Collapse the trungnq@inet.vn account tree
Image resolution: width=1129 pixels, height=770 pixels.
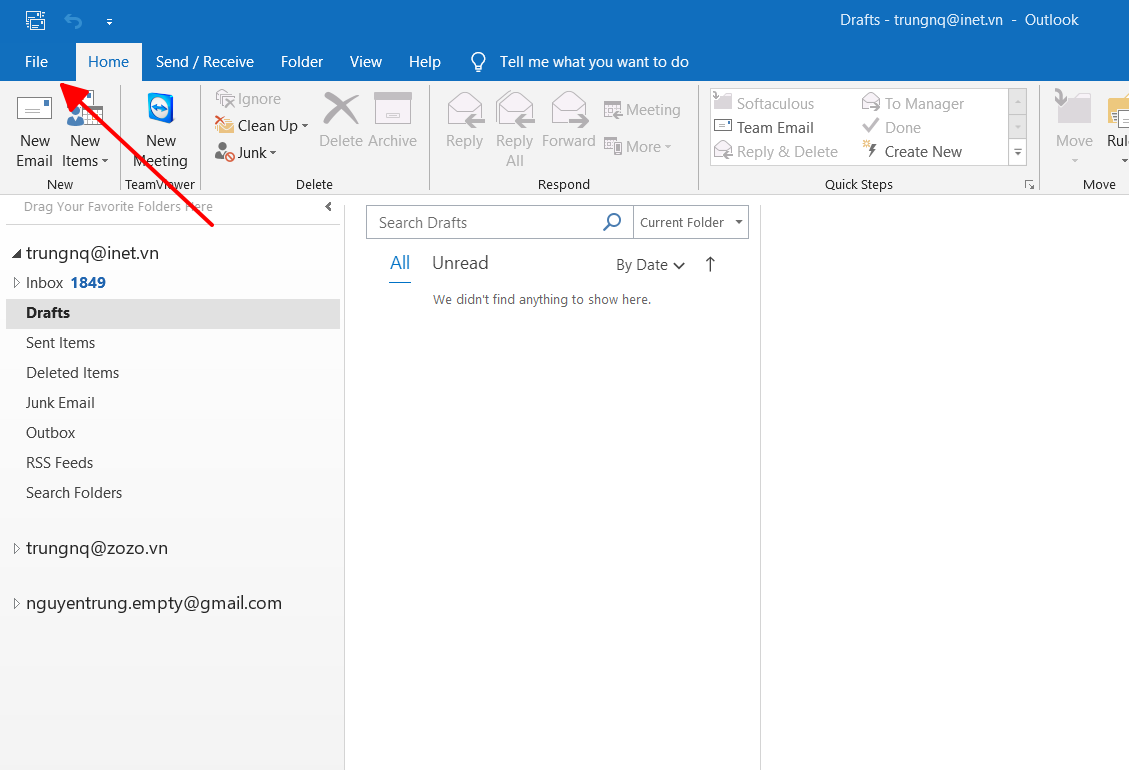point(16,254)
